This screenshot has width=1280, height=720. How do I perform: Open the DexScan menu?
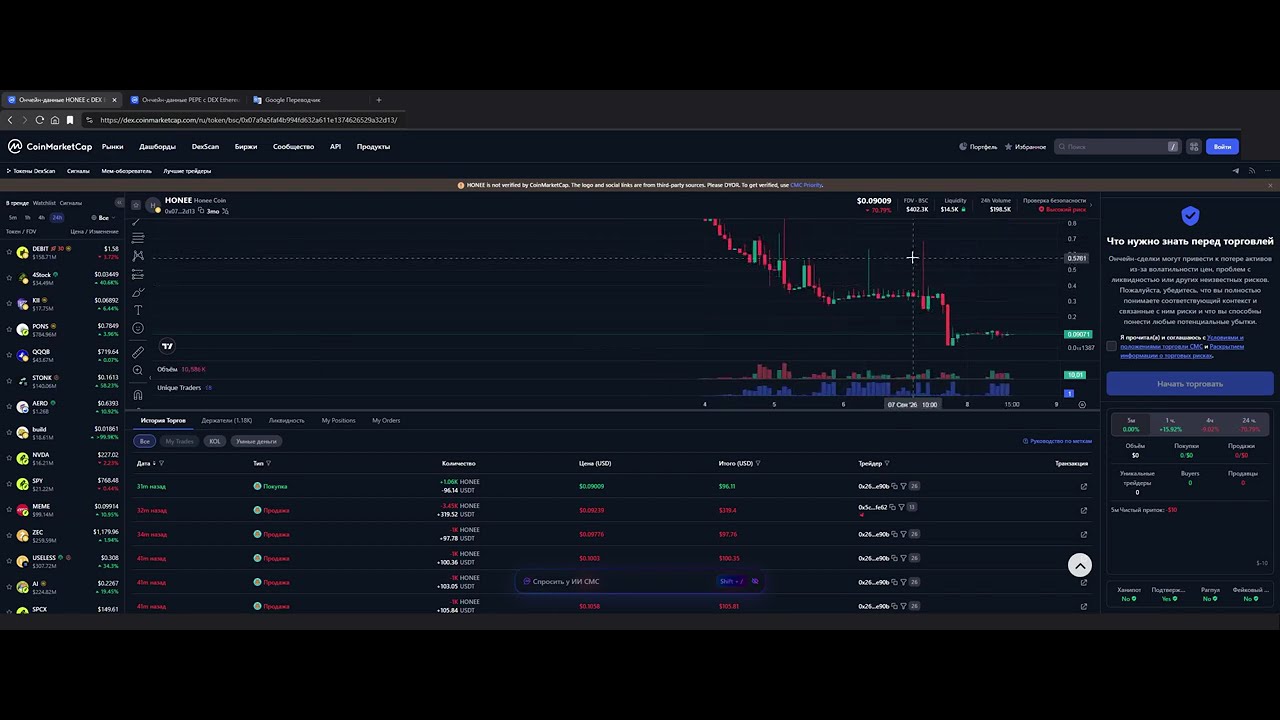205,147
